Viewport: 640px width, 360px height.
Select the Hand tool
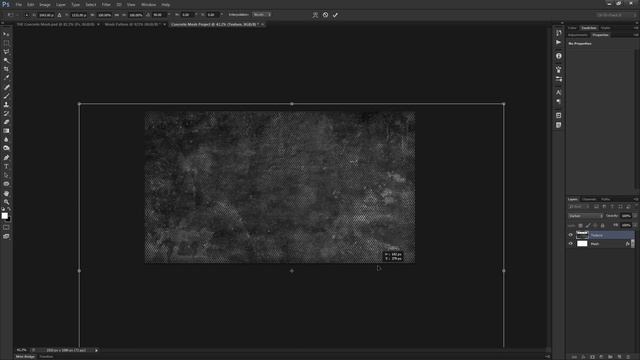pyautogui.click(x=6, y=193)
